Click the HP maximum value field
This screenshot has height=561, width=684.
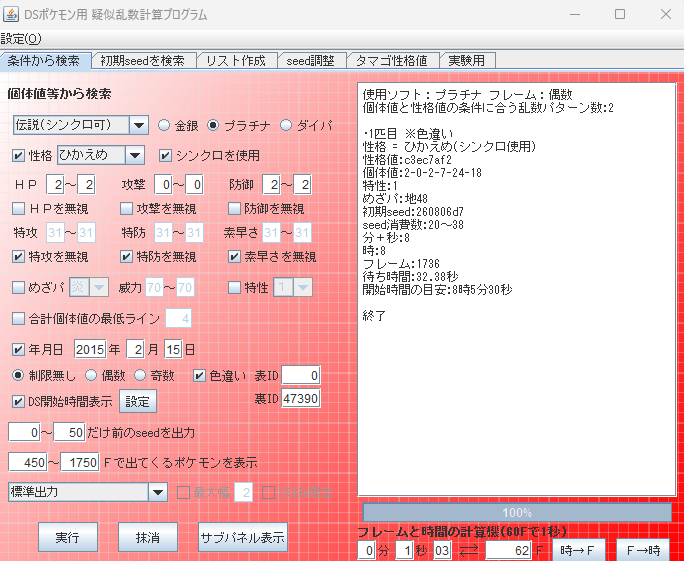86,185
